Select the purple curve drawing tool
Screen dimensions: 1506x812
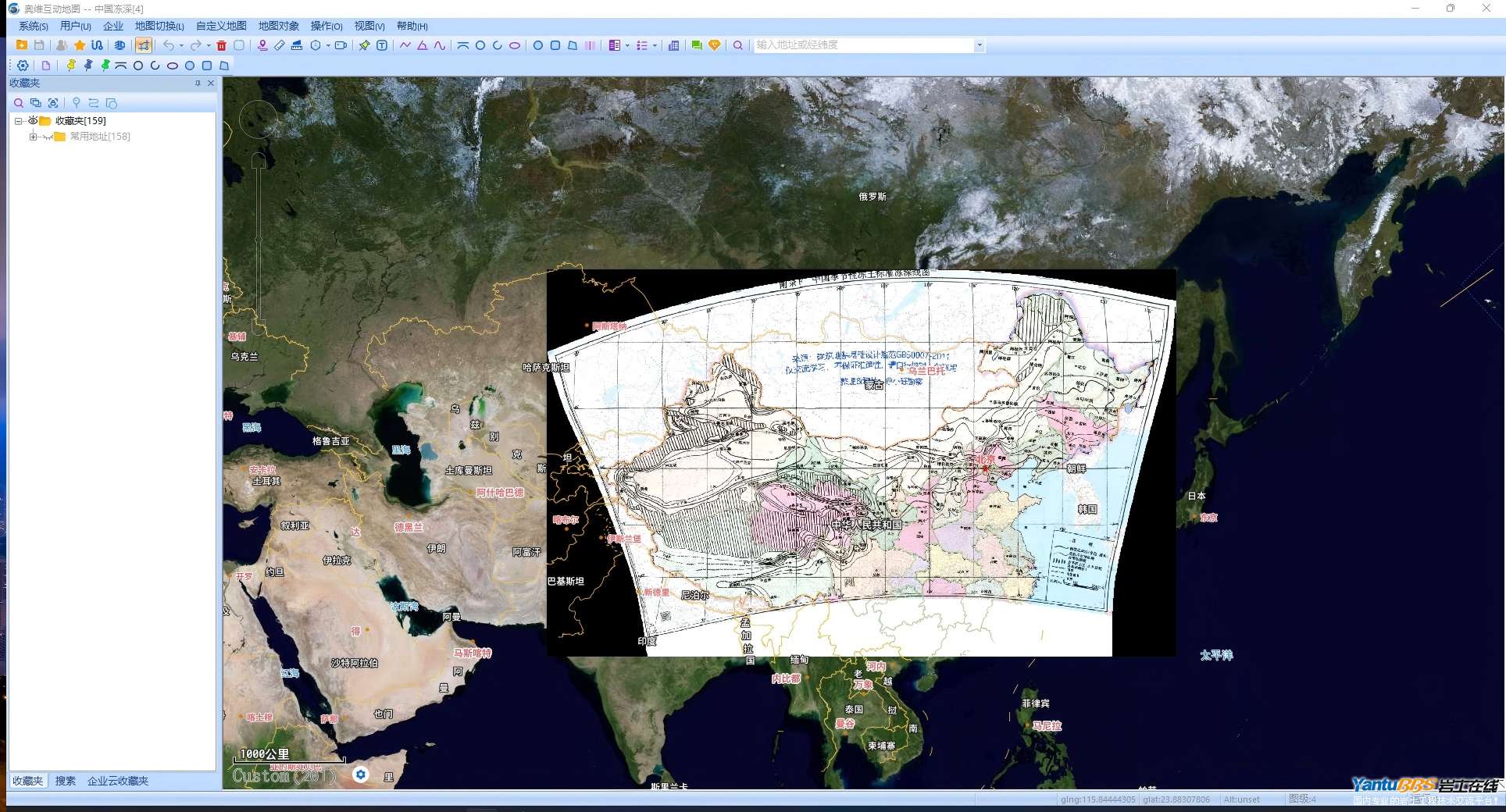click(440, 45)
